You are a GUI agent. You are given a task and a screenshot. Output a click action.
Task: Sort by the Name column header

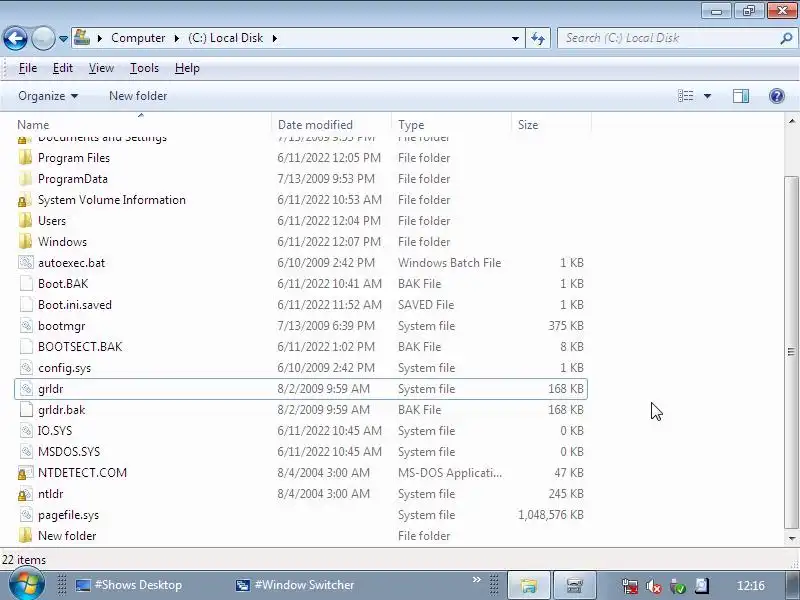(x=33, y=124)
